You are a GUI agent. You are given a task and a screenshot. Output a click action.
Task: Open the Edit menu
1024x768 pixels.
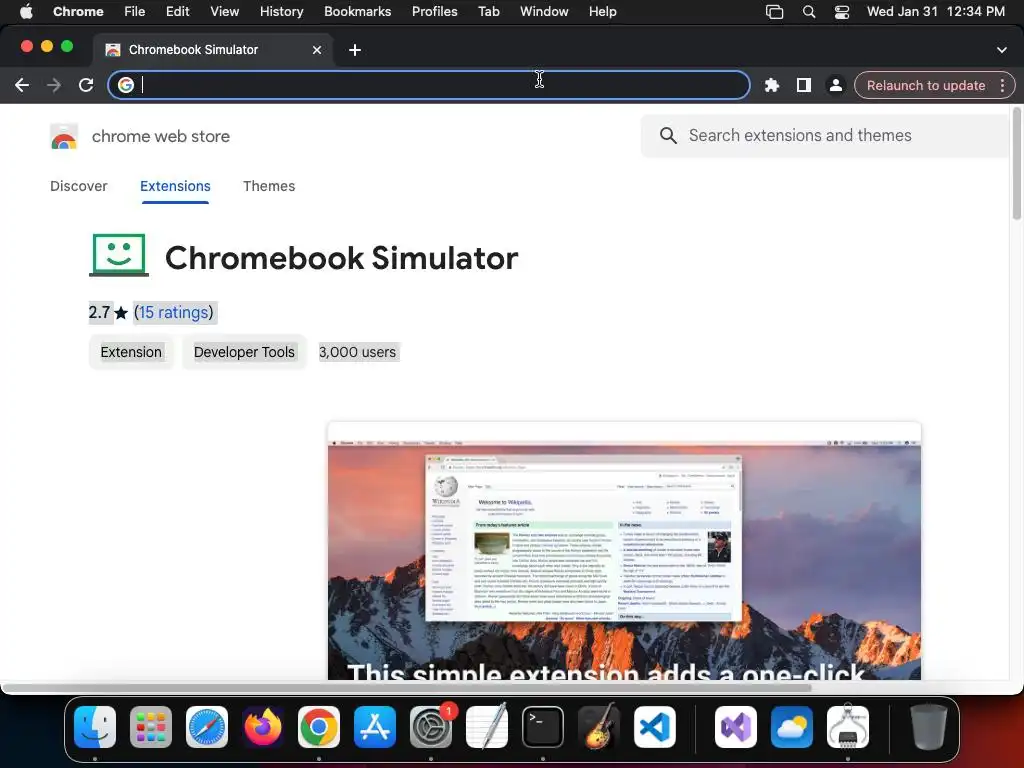click(178, 12)
